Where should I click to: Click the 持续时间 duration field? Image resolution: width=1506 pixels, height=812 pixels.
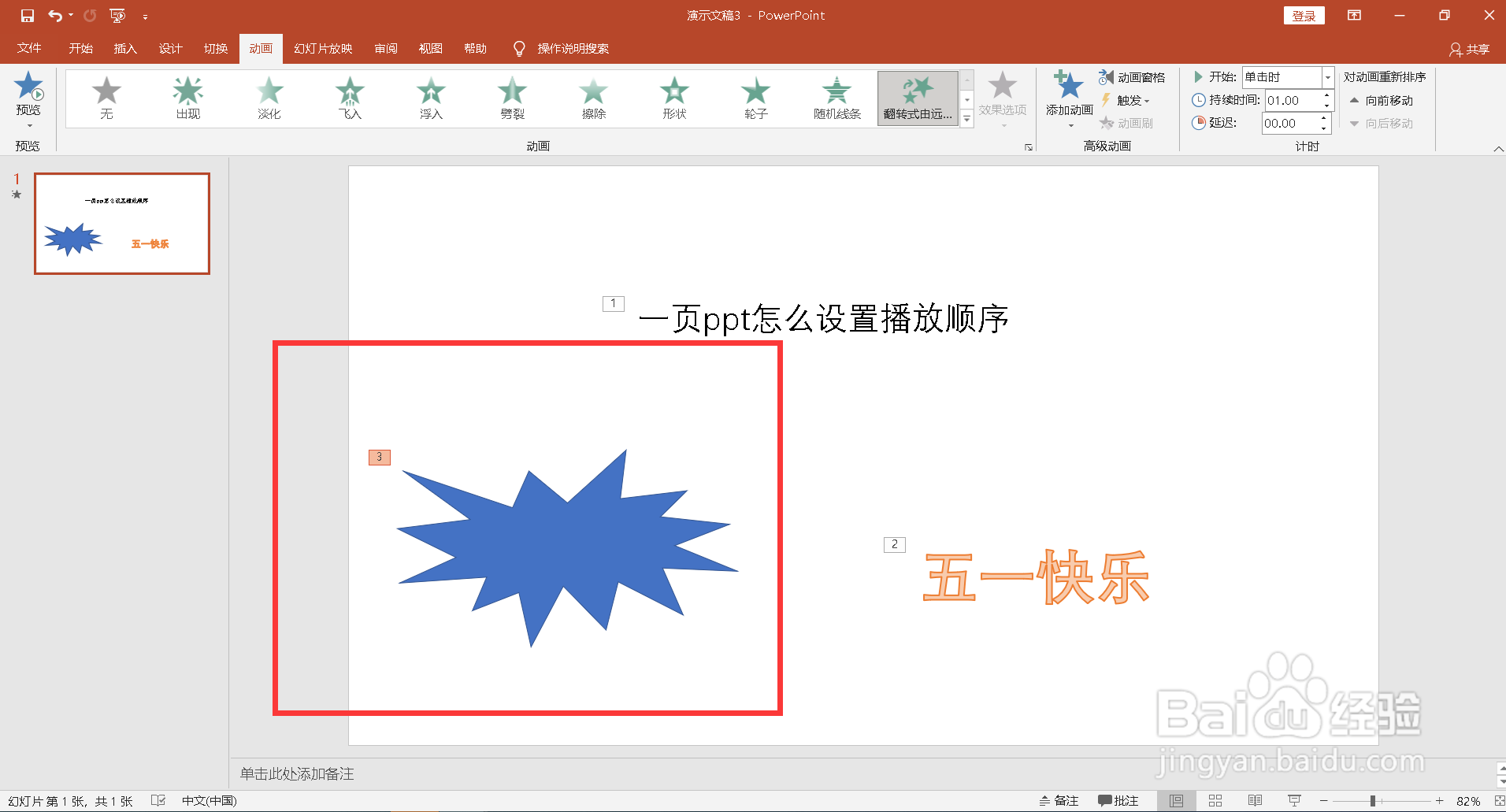point(1293,100)
